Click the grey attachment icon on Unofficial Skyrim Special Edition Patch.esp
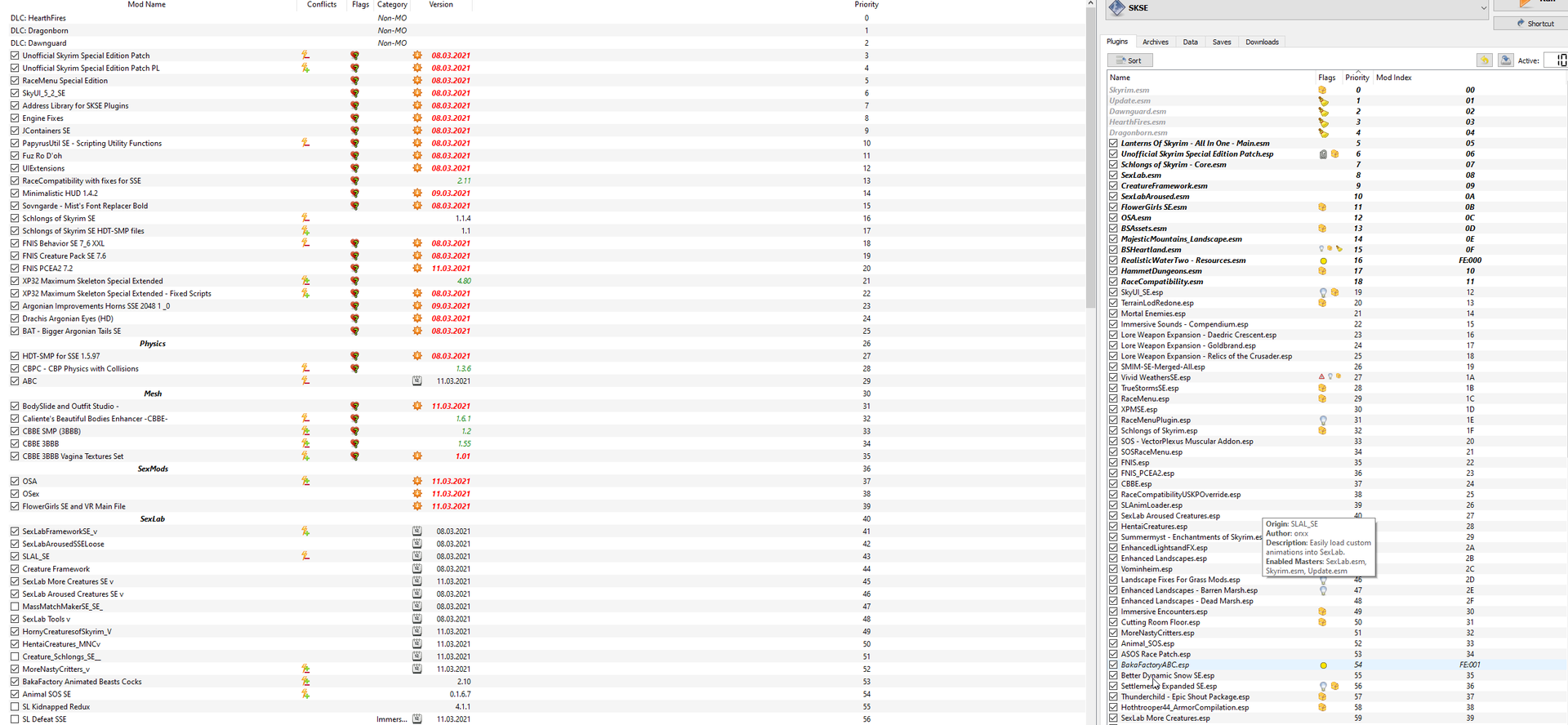The image size is (1568, 725). [1323, 154]
